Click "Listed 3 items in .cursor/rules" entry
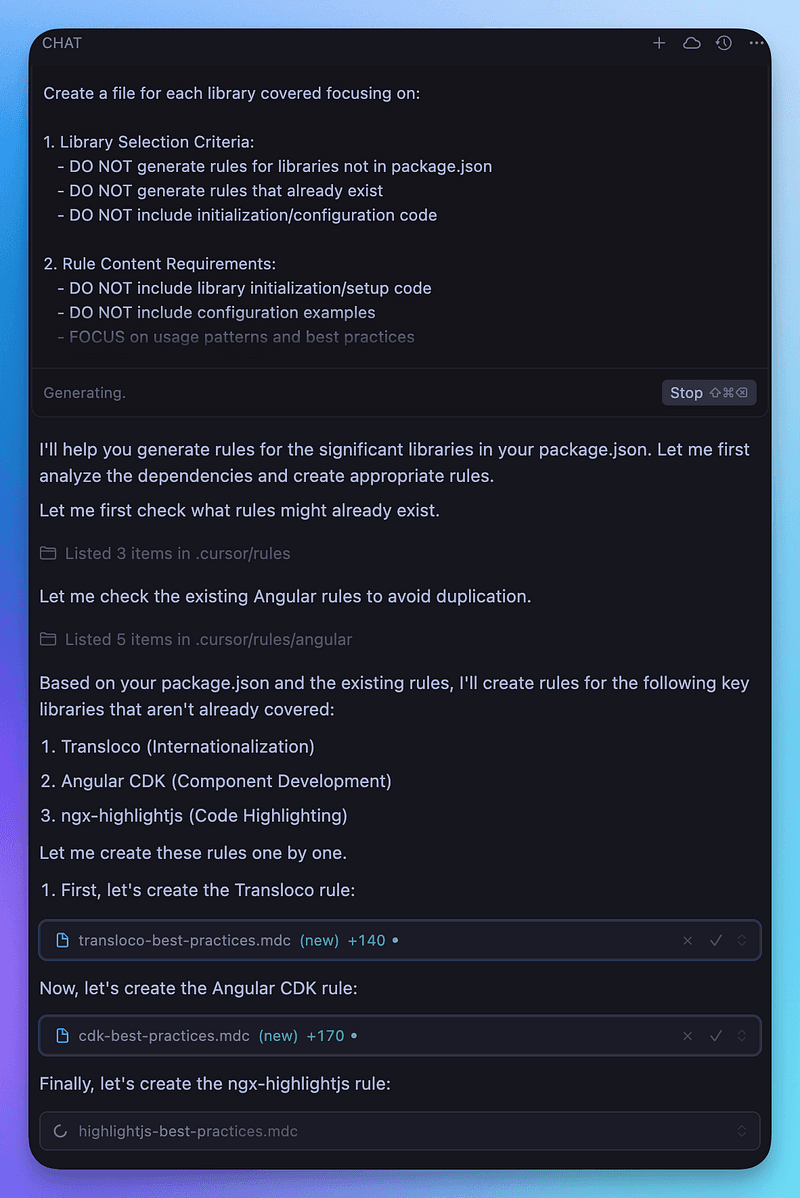 [177, 553]
